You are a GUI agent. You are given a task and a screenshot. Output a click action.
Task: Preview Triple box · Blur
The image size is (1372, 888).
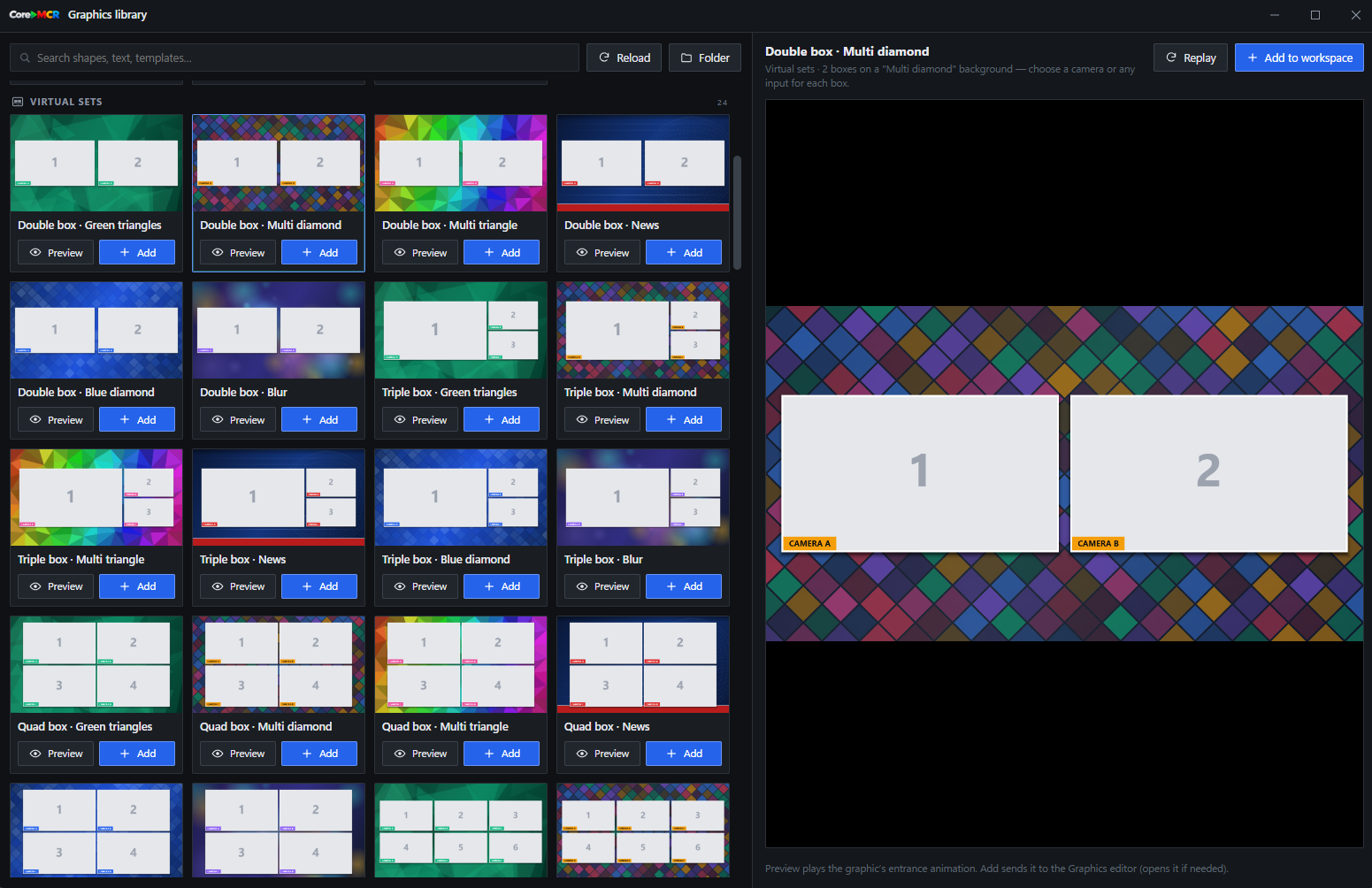coord(602,586)
